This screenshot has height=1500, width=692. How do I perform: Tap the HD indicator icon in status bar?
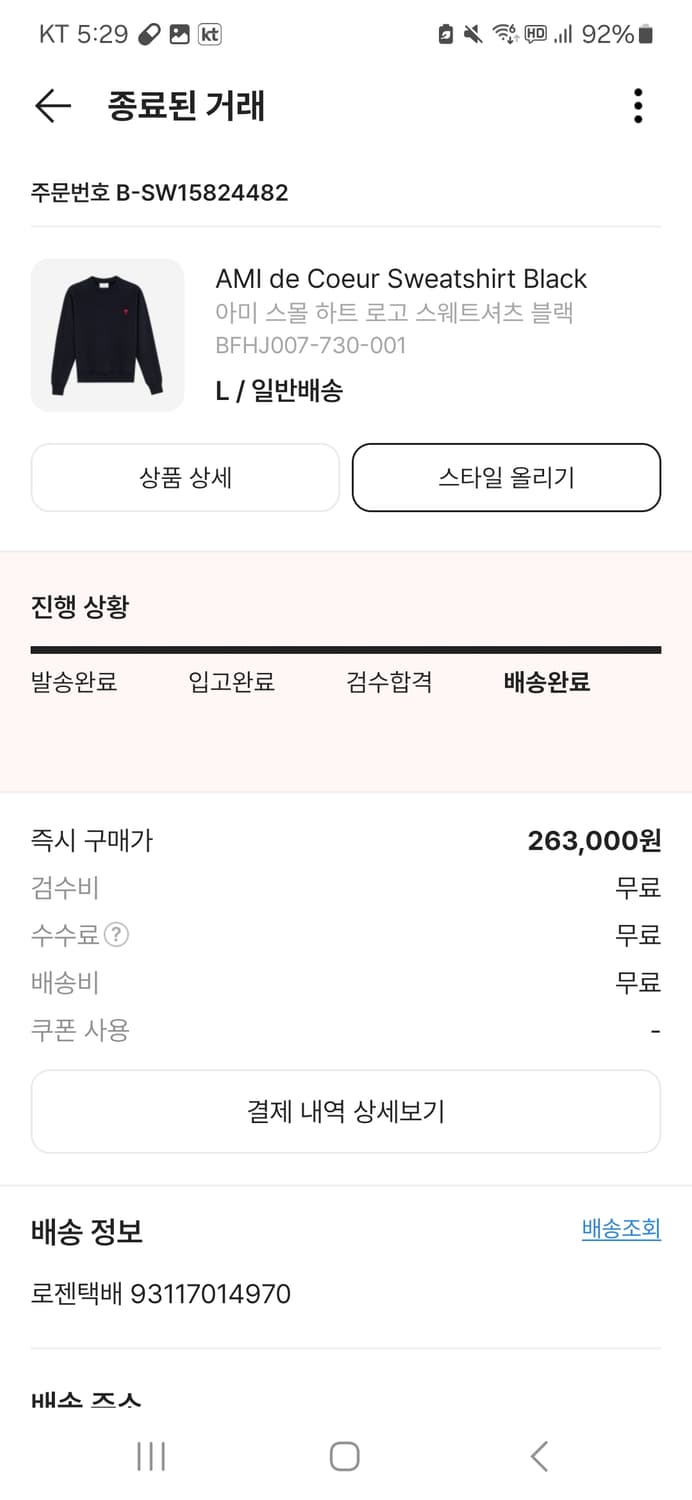tap(533, 33)
